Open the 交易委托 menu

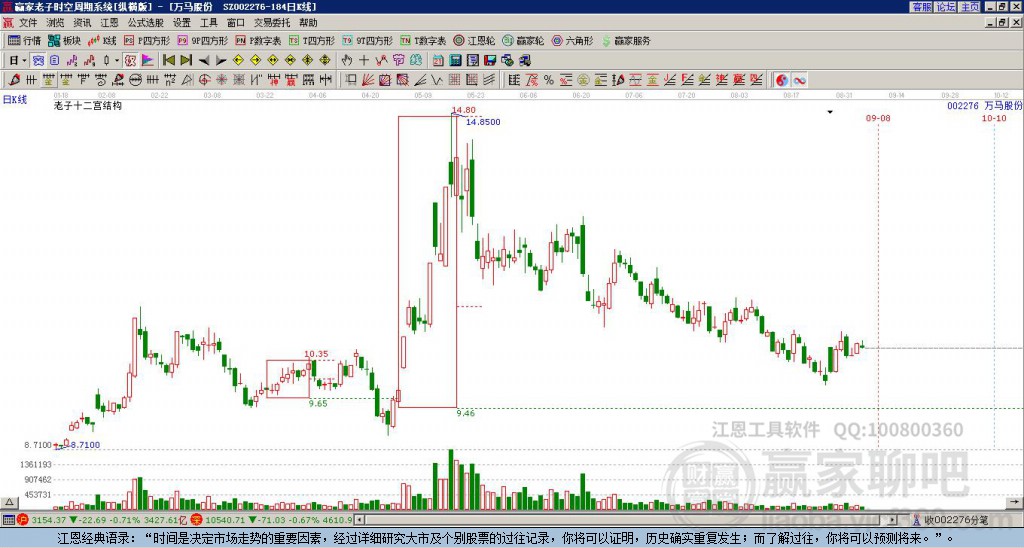272,23
